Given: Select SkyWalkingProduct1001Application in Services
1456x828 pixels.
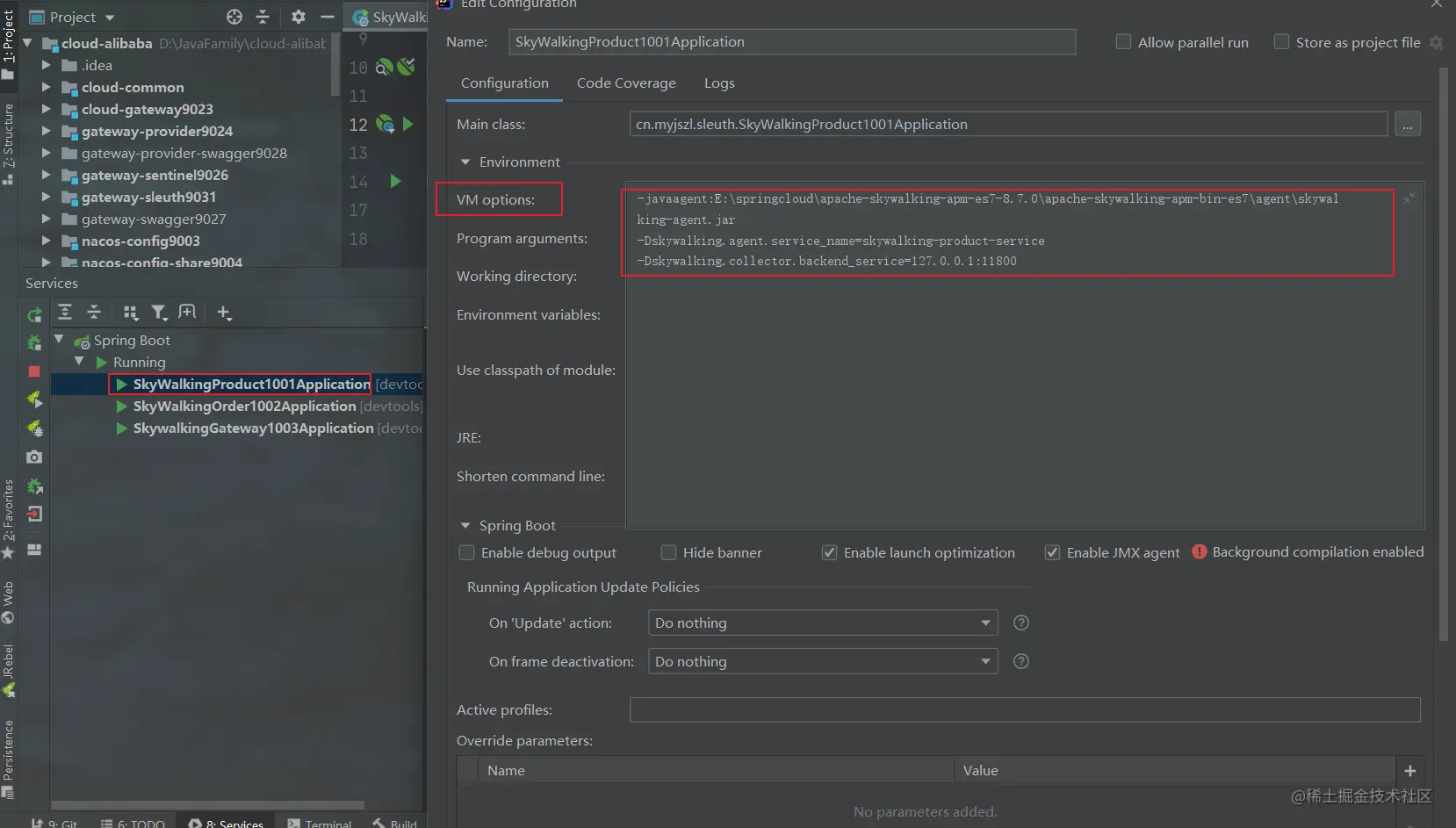Looking at the screenshot, I should pyautogui.click(x=251, y=384).
